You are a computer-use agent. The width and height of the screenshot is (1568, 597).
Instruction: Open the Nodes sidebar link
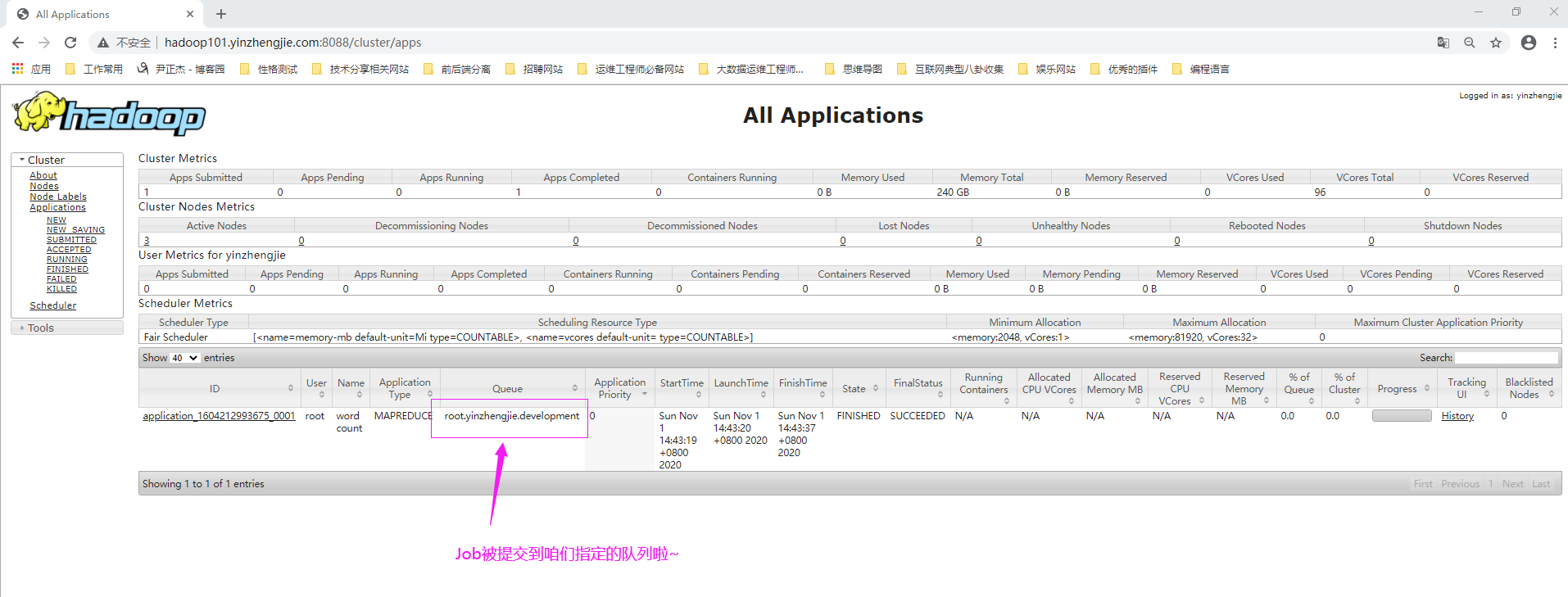coord(44,186)
